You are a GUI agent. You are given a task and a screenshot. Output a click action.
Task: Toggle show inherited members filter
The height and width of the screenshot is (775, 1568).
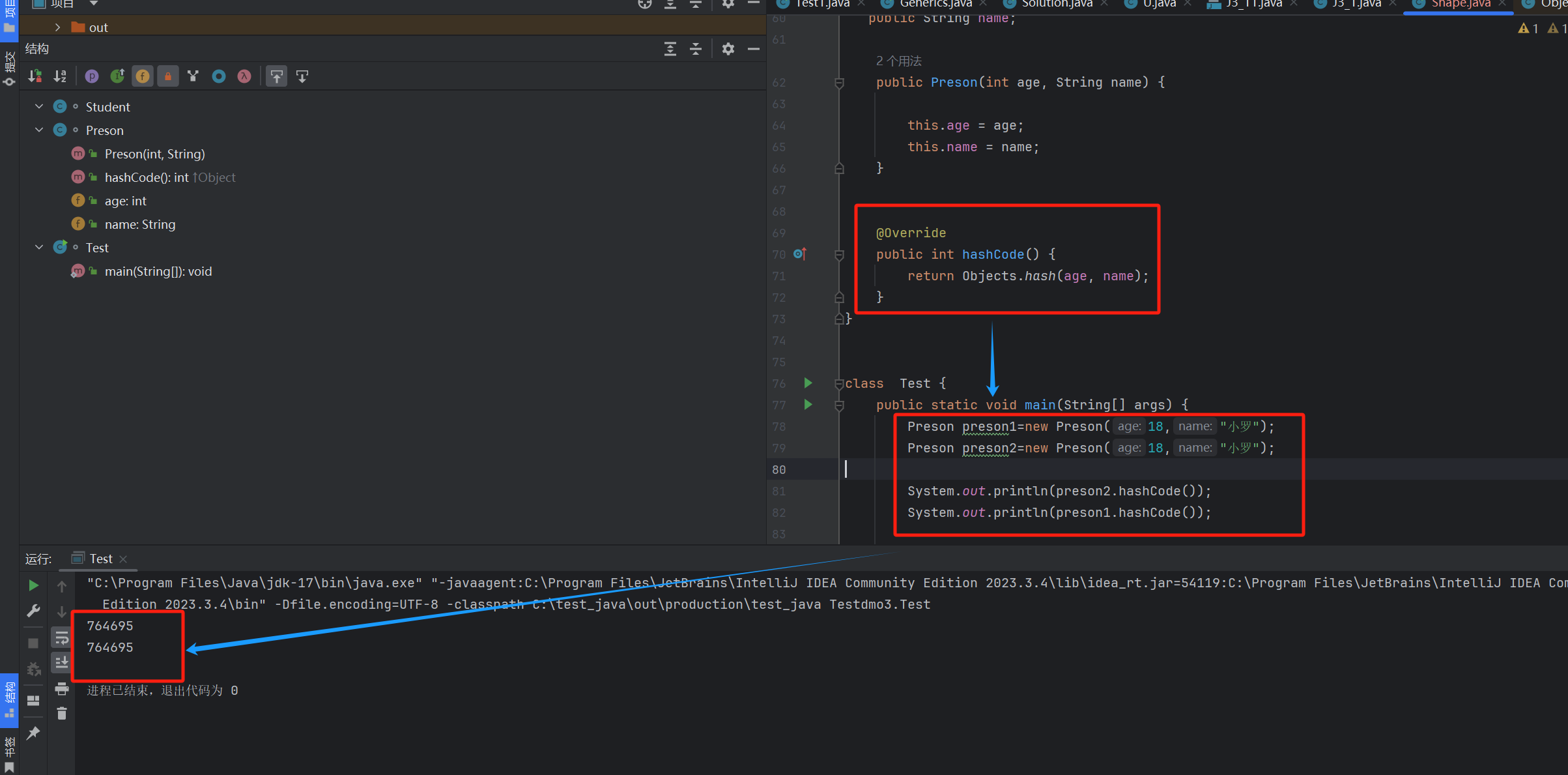[x=117, y=76]
